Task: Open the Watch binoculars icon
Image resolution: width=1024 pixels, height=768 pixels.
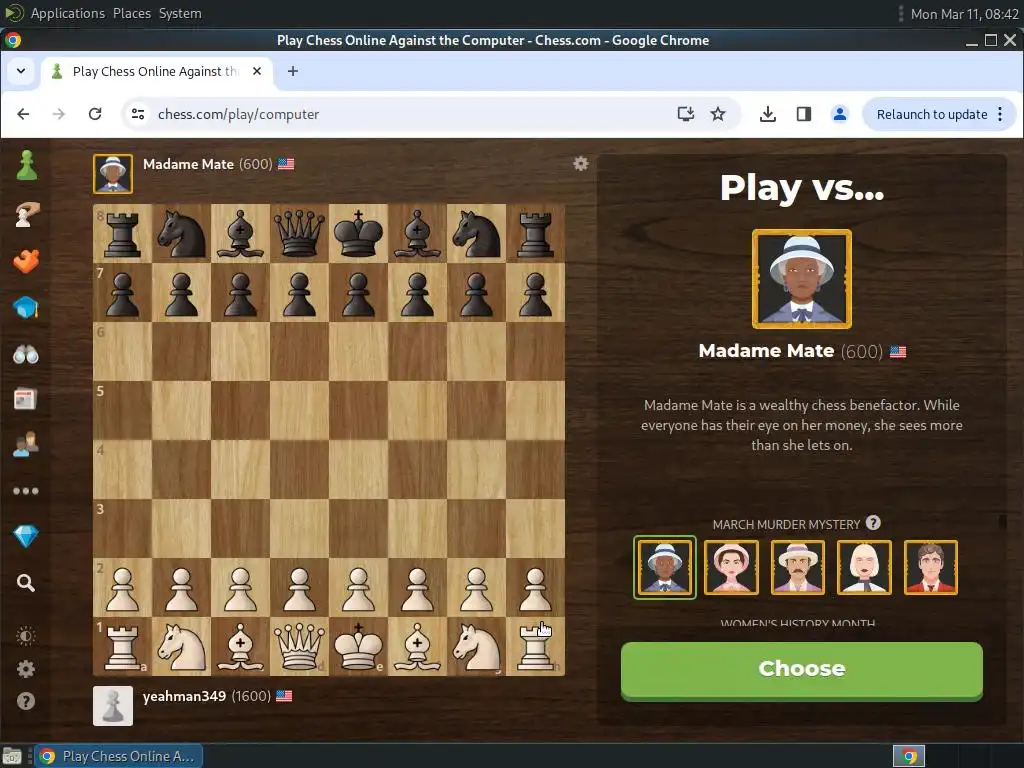Action: coord(25,354)
